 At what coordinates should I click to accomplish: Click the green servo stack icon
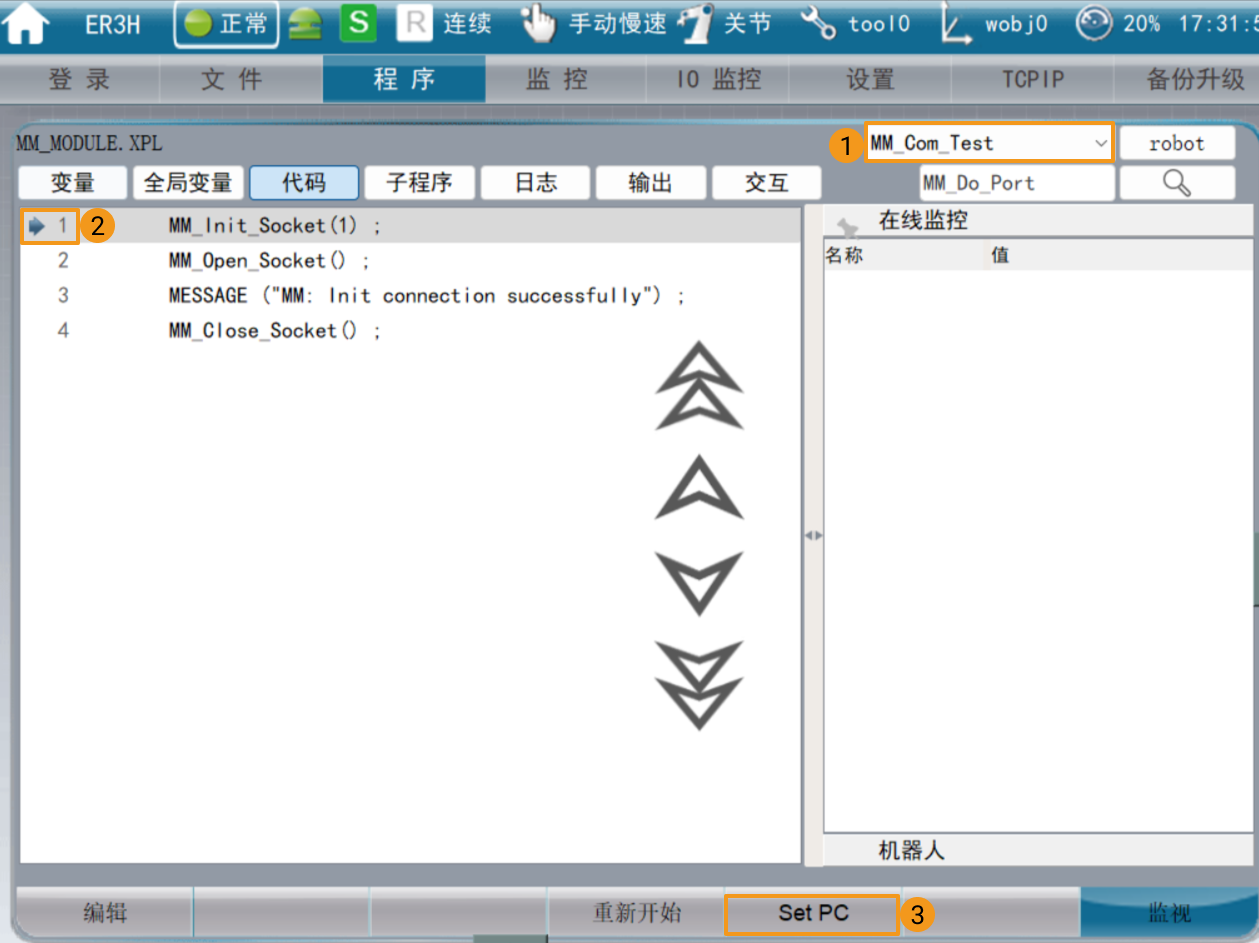click(x=305, y=26)
